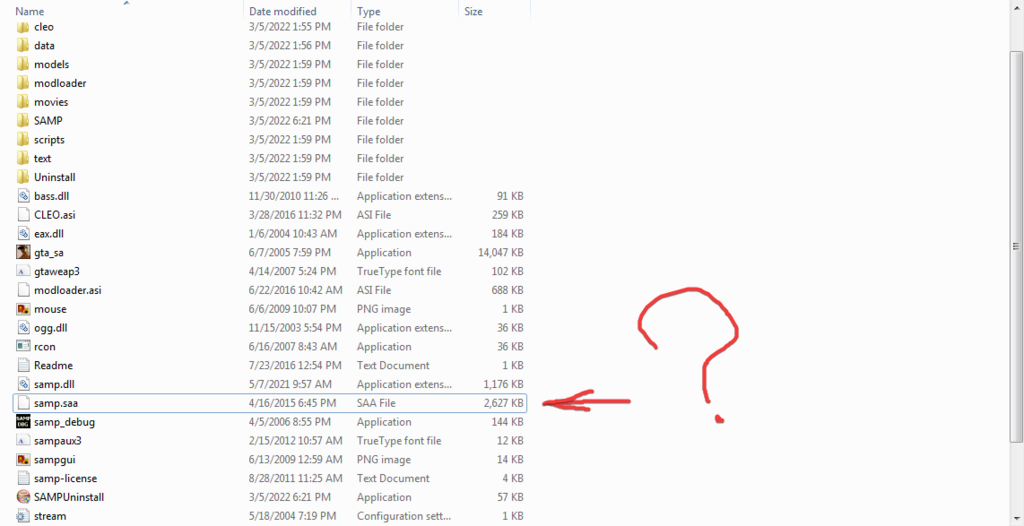The width and height of the screenshot is (1024, 526).
Task: Click the samp.dll file icon
Action: tap(23, 384)
